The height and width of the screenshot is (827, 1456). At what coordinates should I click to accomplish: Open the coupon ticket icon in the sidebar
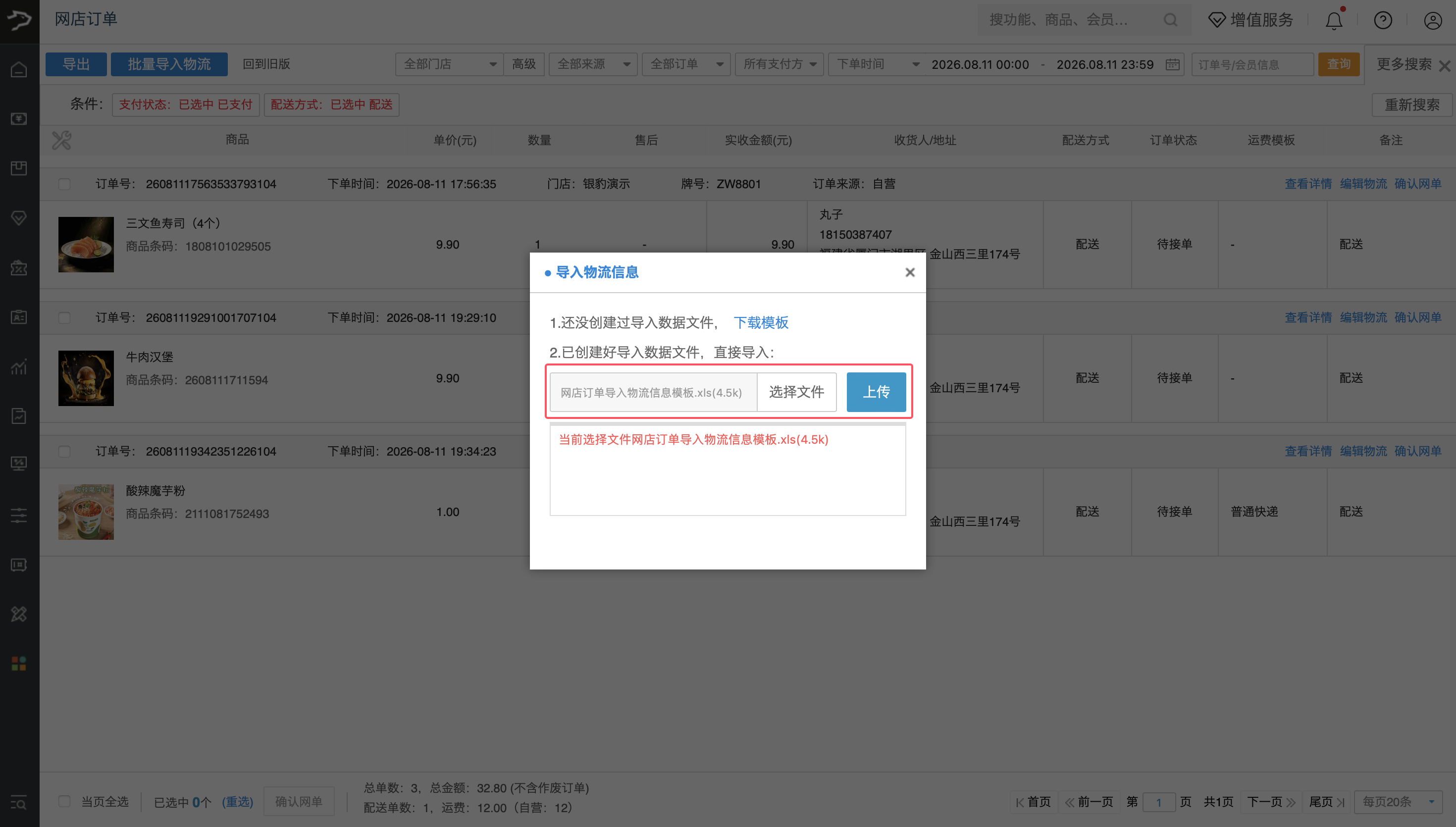(x=19, y=565)
